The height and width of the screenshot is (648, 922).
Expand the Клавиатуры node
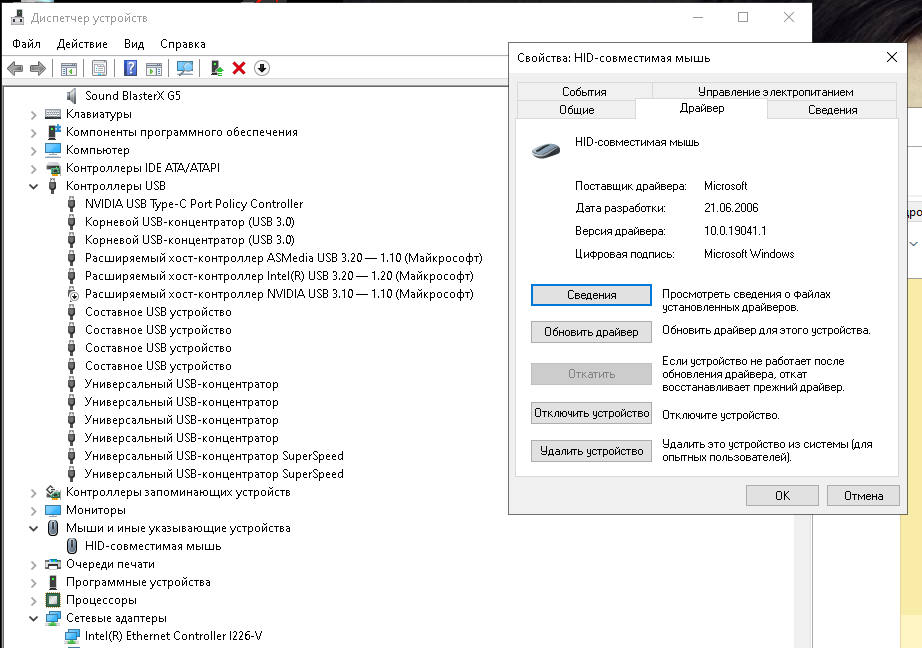(x=34, y=115)
